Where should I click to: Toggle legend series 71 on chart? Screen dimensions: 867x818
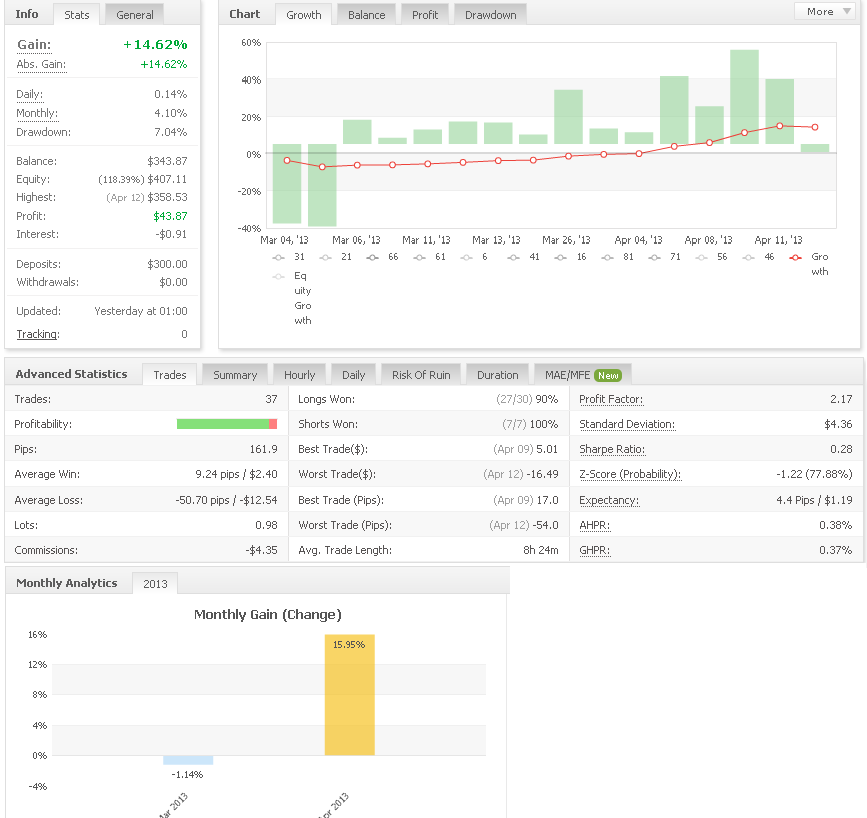pyautogui.click(x=665, y=257)
